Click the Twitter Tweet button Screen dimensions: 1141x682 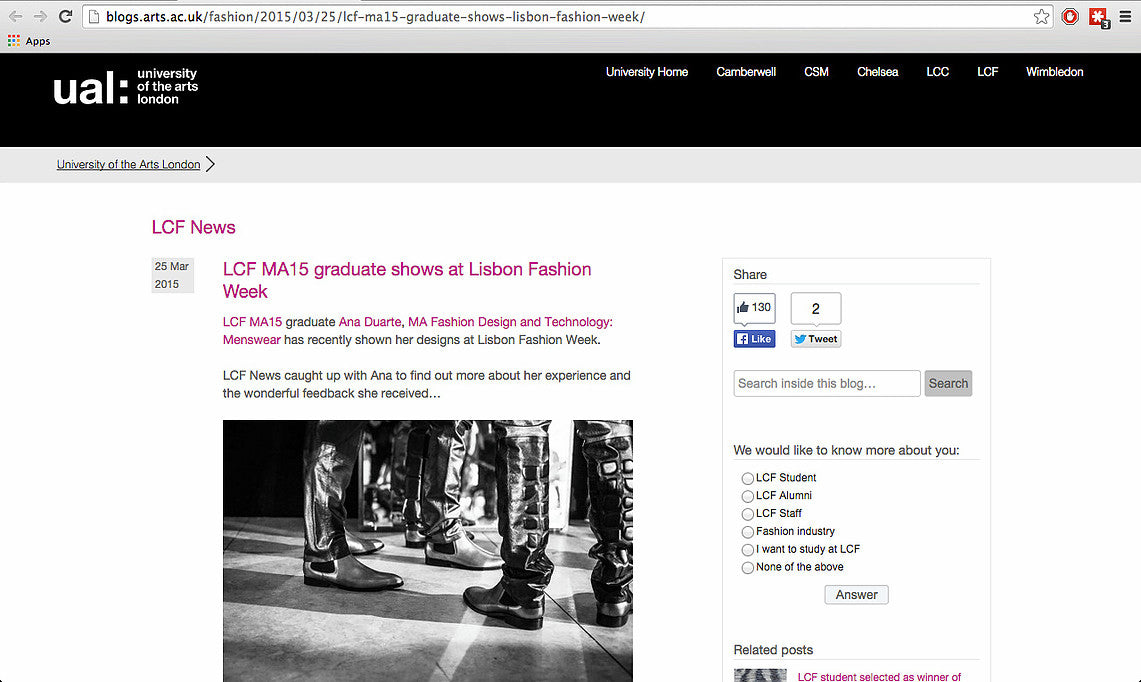tap(816, 339)
